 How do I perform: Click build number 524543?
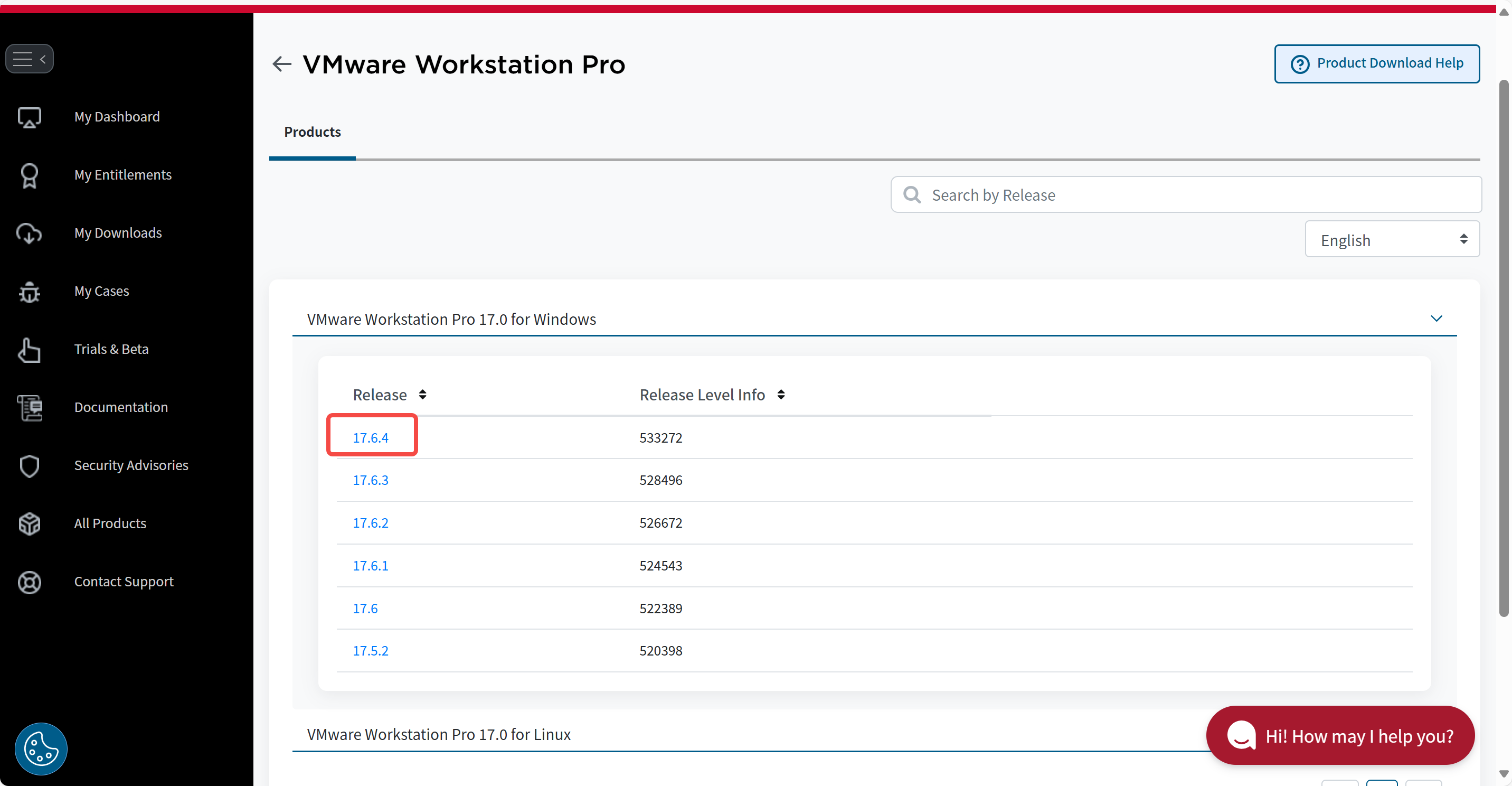661,566
